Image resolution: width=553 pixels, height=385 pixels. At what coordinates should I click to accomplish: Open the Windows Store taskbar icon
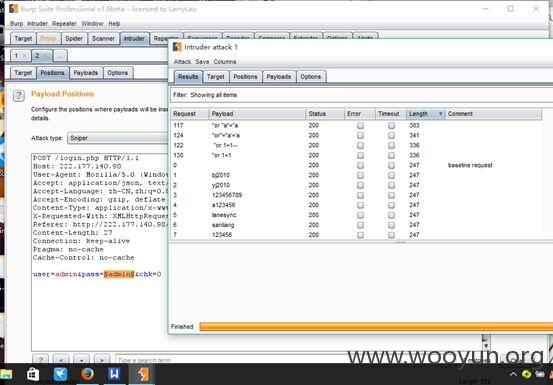click(33, 374)
